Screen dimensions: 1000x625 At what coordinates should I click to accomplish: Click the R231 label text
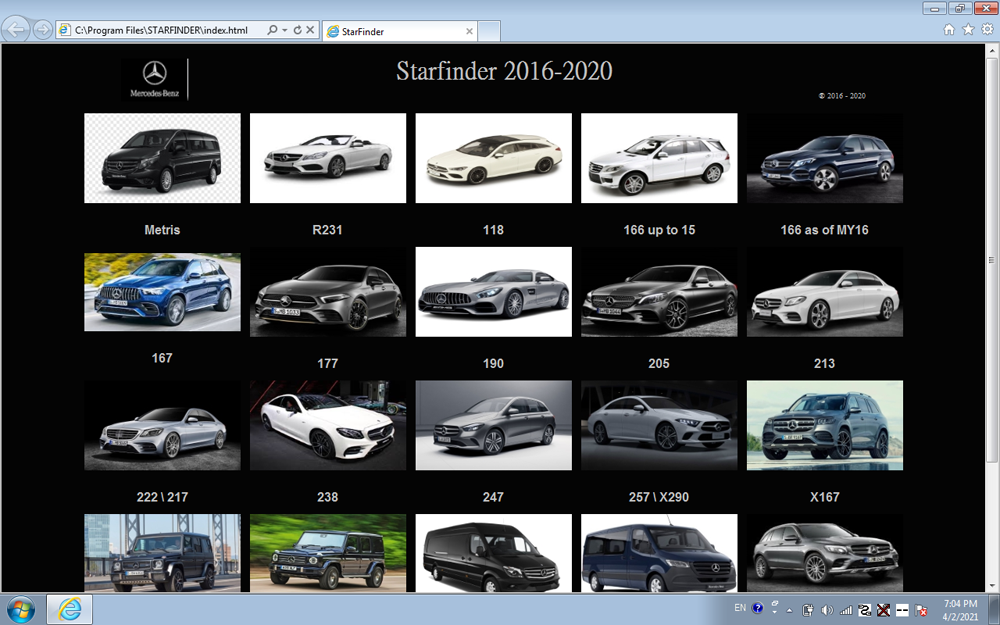click(x=327, y=230)
